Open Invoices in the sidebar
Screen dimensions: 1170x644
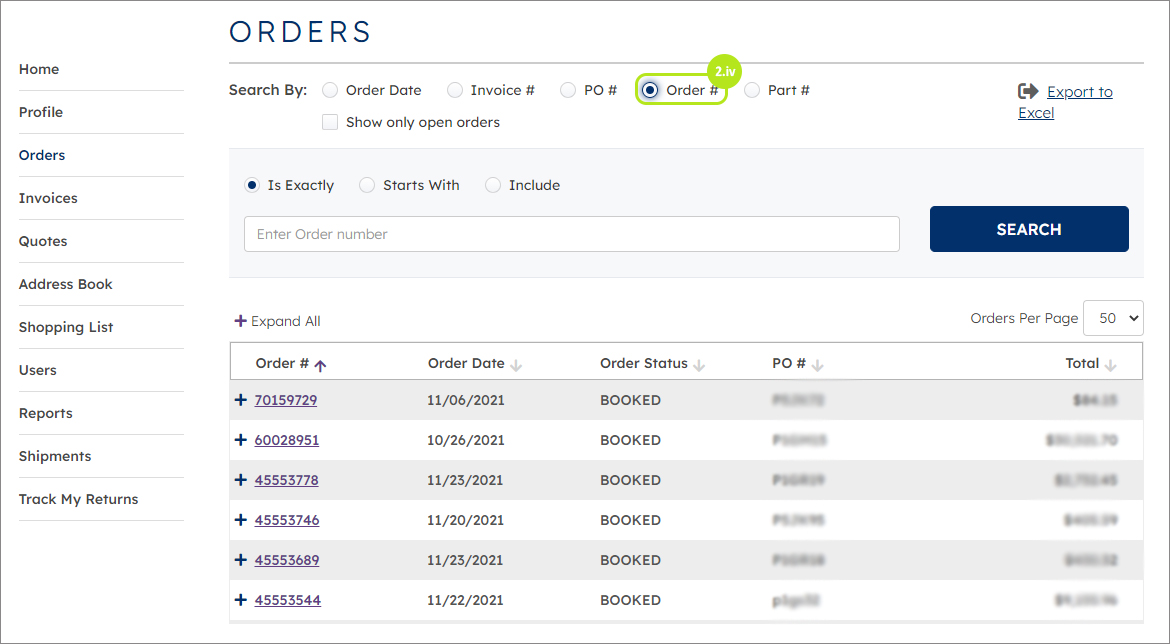click(x=48, y=198)
